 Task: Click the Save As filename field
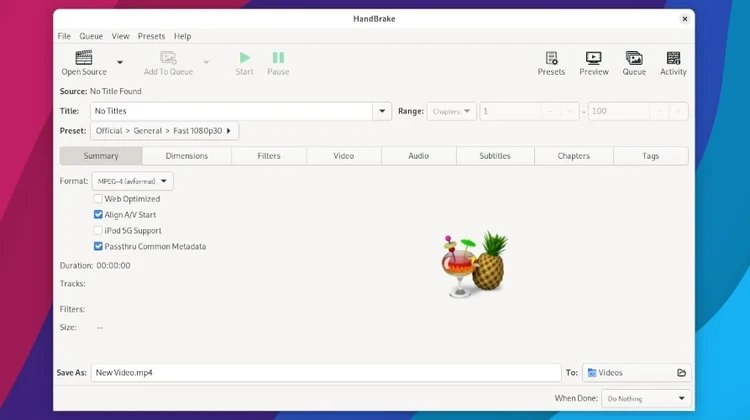(326, 373)
